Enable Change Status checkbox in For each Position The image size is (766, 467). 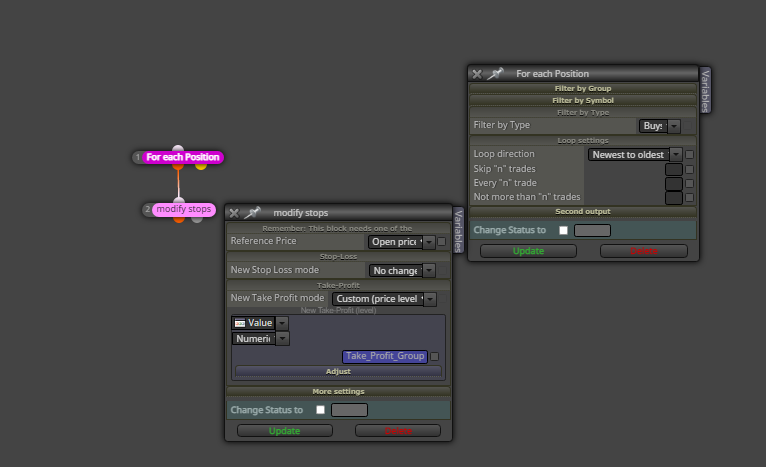(563, 230)
